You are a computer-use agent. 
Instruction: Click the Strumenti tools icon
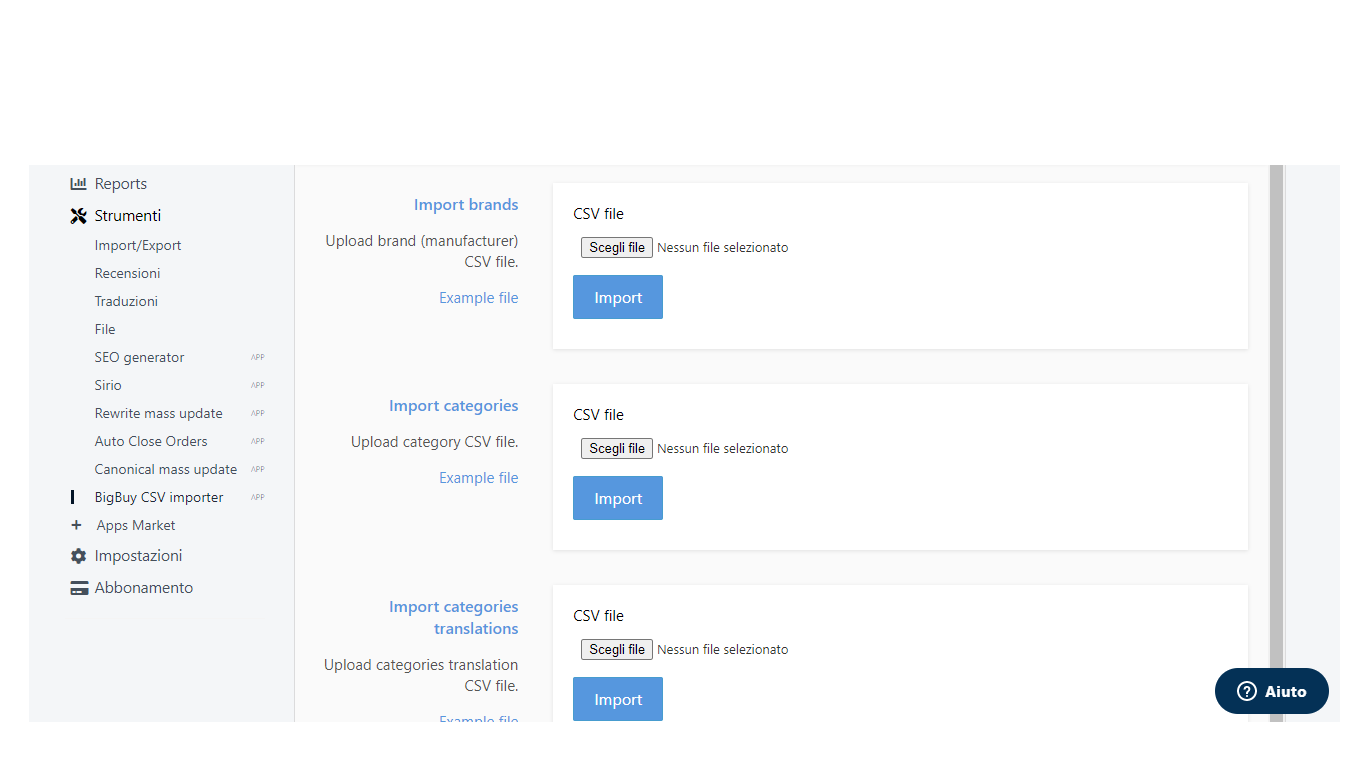[x=78, y=216]
